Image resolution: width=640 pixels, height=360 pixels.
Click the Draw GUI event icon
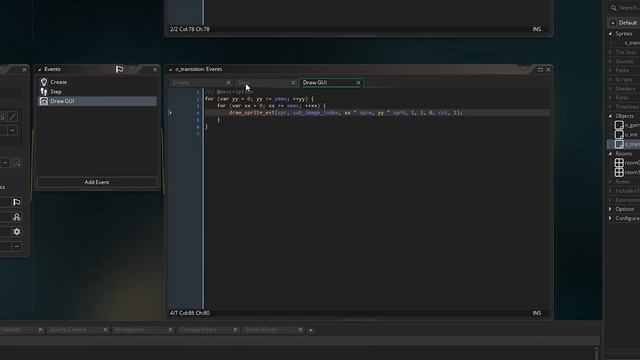(x=44, y=101)
